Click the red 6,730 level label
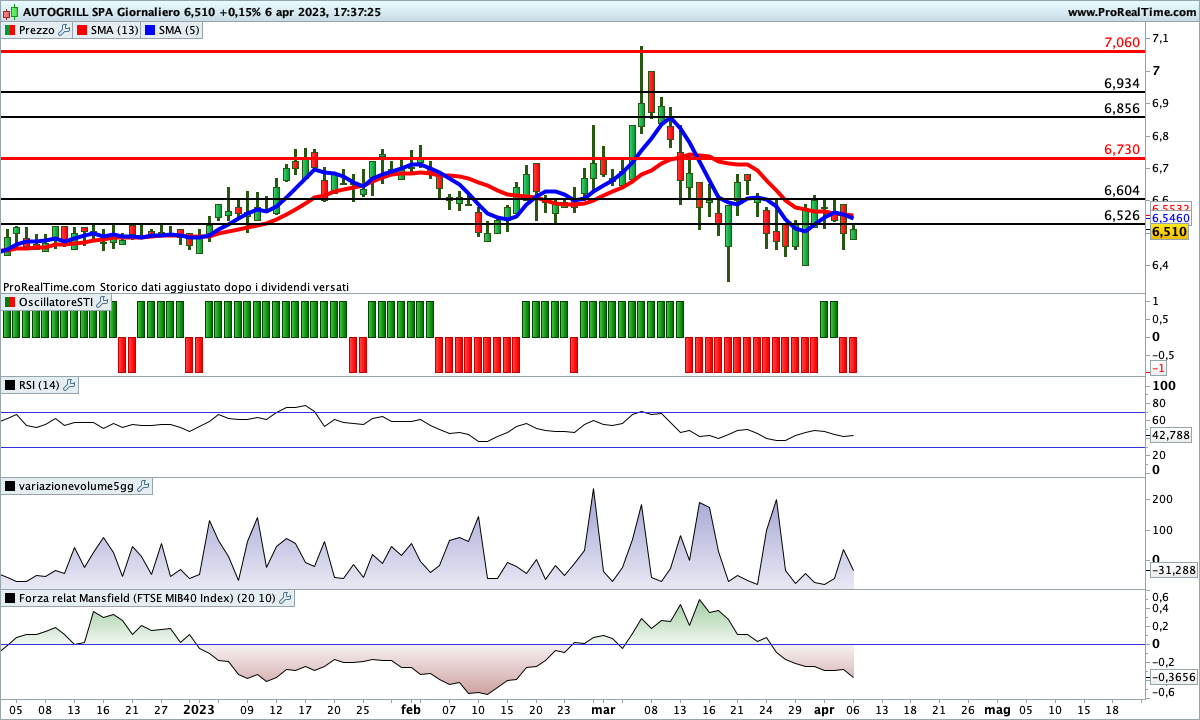The height and width of the screenshot is (720, 1200). click(x=1122, y=149)
